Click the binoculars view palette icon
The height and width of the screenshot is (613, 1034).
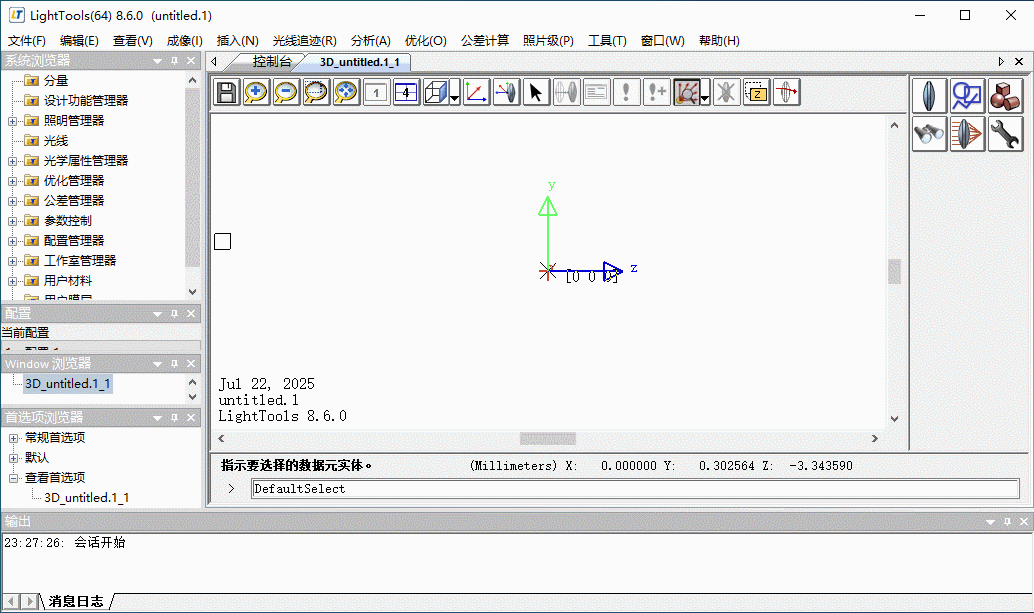pos(930,134)
